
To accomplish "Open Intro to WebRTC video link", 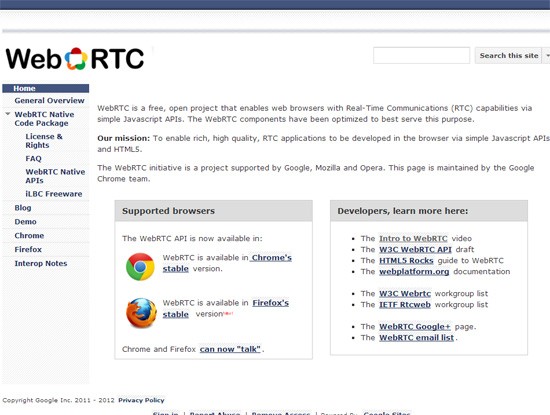I will 413,239.
